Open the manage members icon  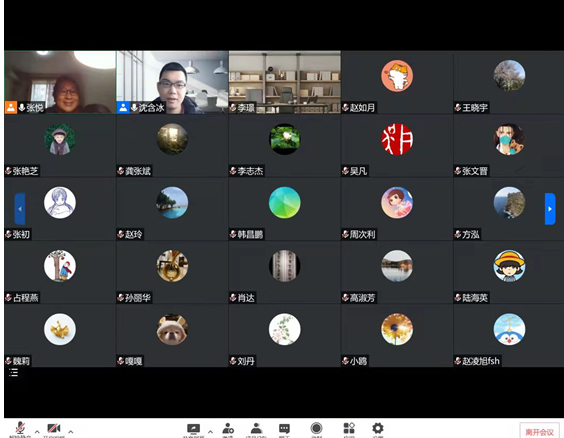[256, 429]
